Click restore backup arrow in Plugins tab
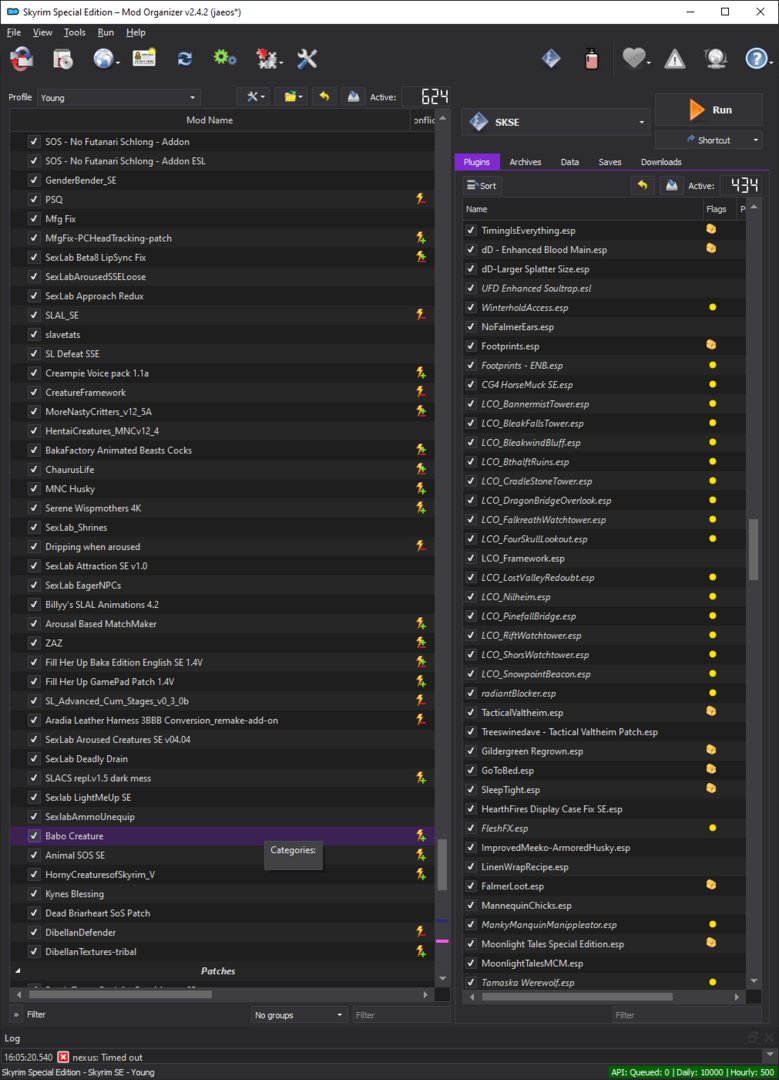 tap(642, 185)
